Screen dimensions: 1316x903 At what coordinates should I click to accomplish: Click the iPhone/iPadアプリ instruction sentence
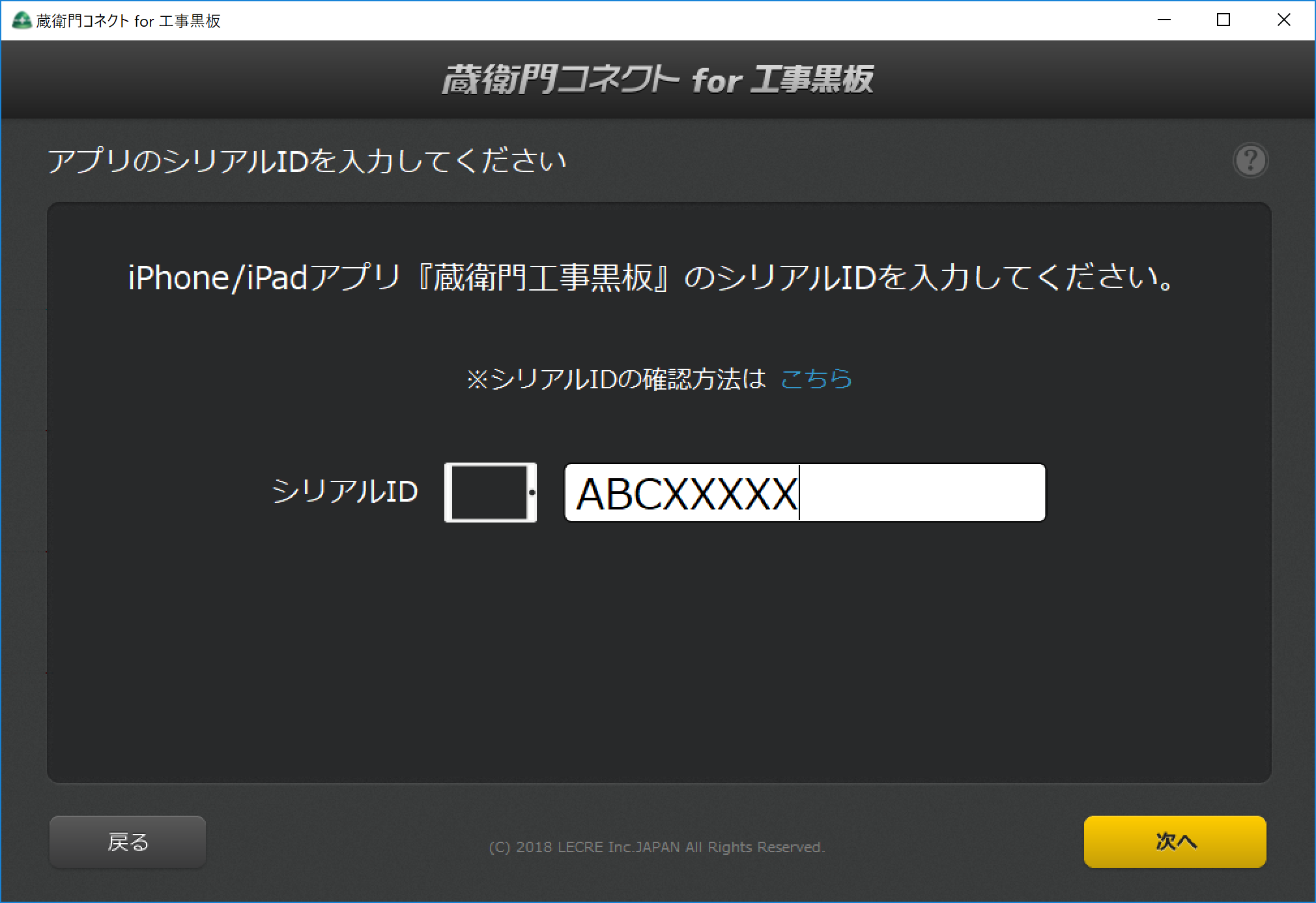click(x=651, y=278)
